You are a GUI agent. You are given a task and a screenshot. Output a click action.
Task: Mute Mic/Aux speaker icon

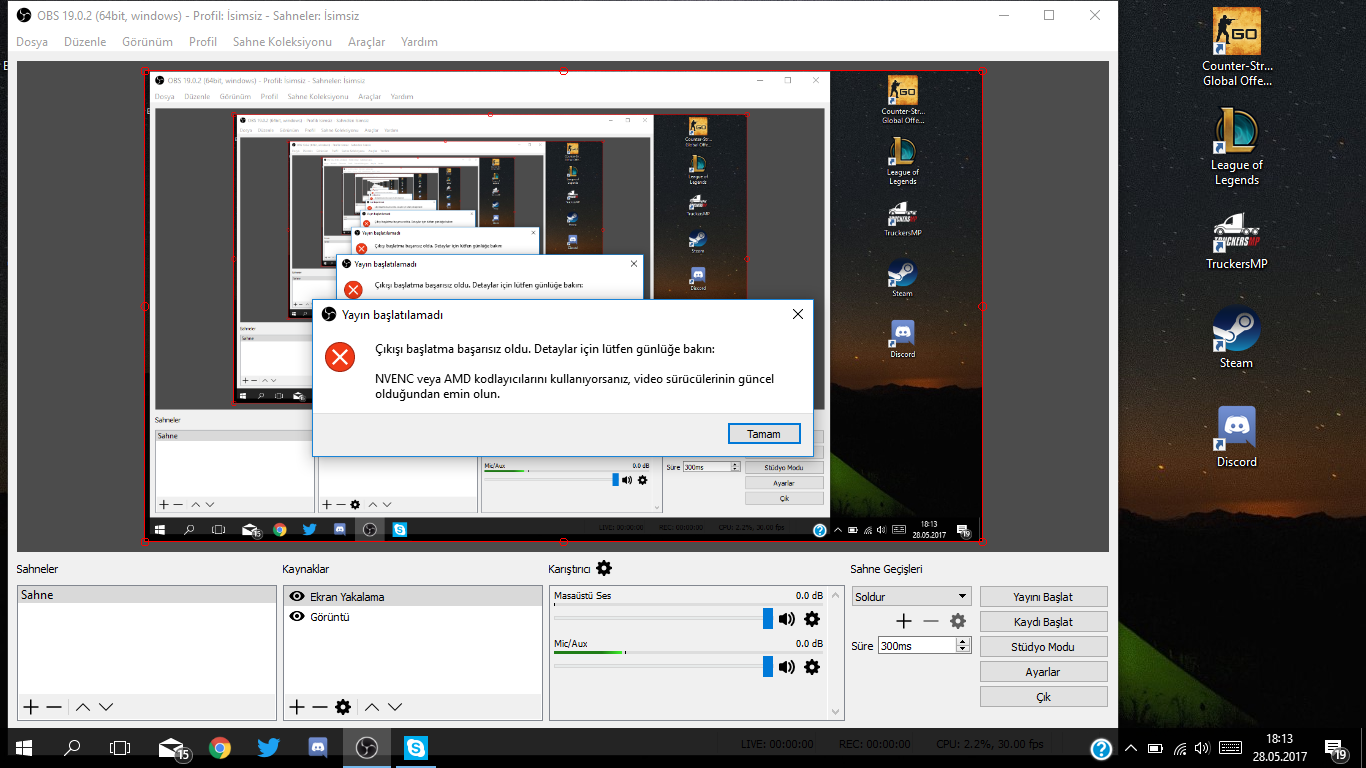tap(787, 666)
